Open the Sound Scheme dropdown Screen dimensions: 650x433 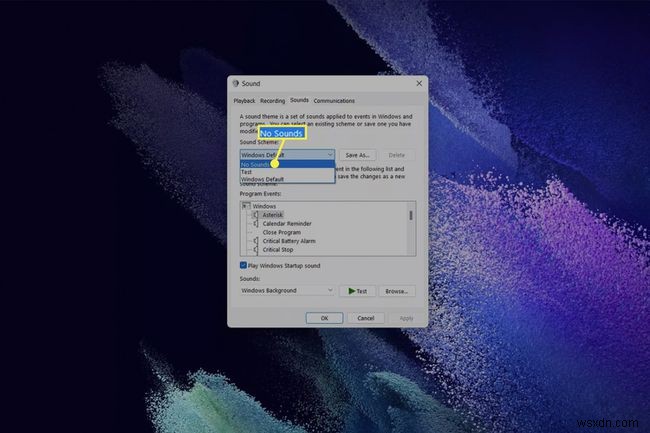[x=287, y=155]
